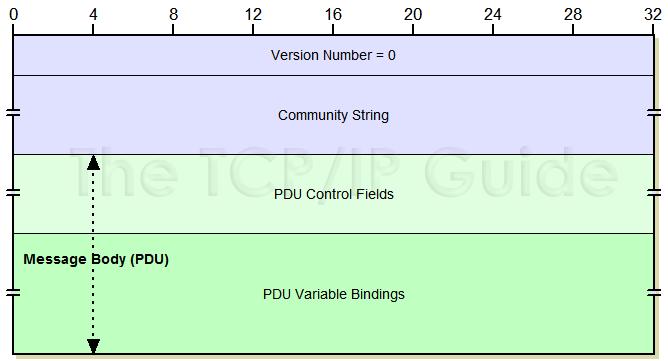Select the Community String label
This screenshot has height=361, width=668.
pyautogui.click(x=334, y=115)
